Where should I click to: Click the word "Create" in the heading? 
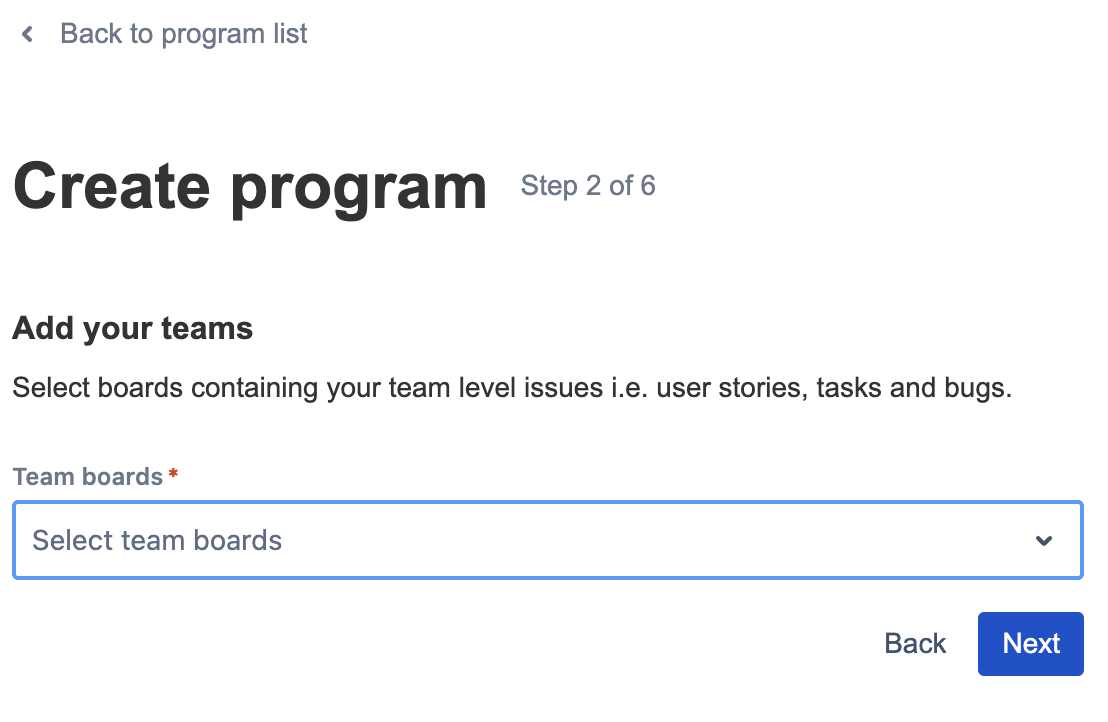[x=111, y=187]
